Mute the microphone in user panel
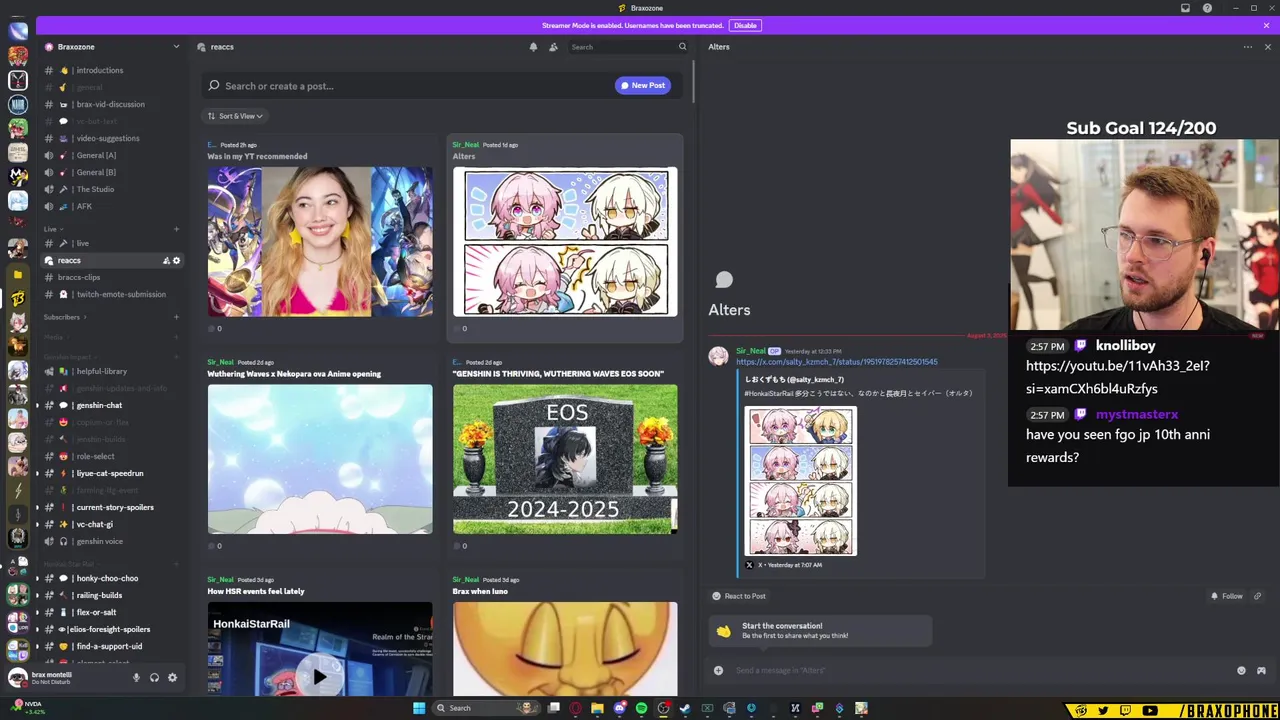The width and height of the screenshot is (1280, 720). tap(136, 677)
